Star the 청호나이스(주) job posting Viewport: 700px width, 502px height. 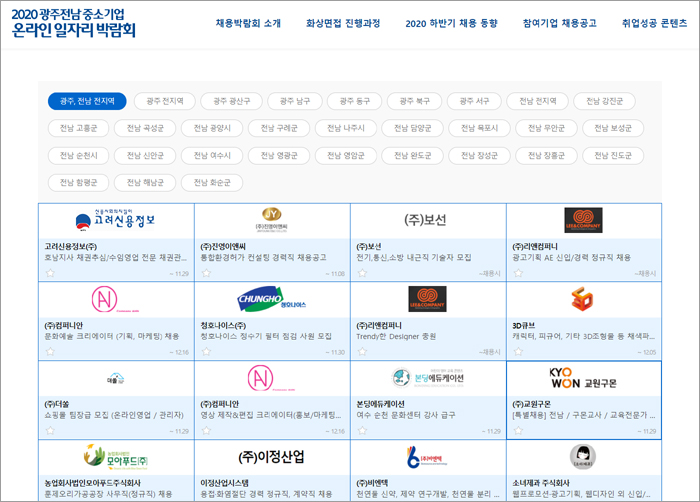click(206, 351)
